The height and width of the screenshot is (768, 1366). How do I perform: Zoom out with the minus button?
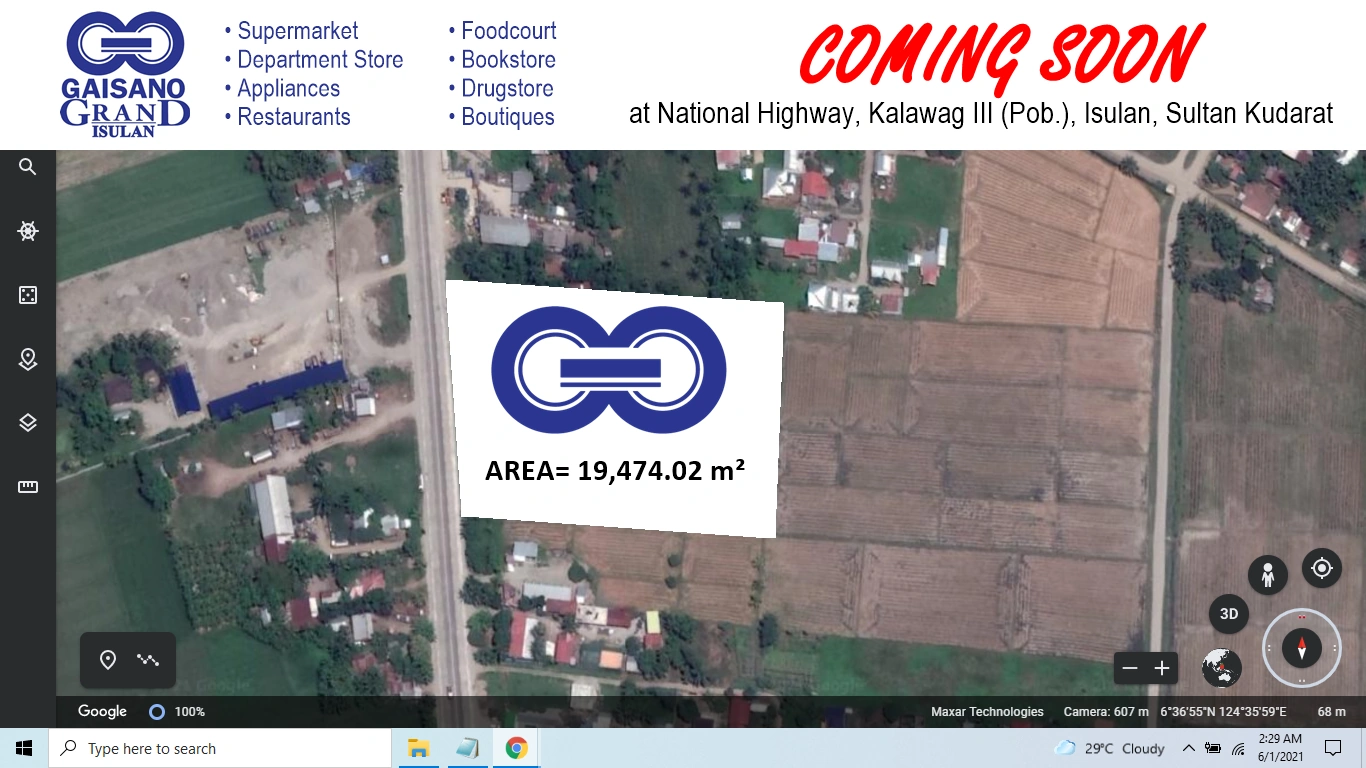(1130, 668)
